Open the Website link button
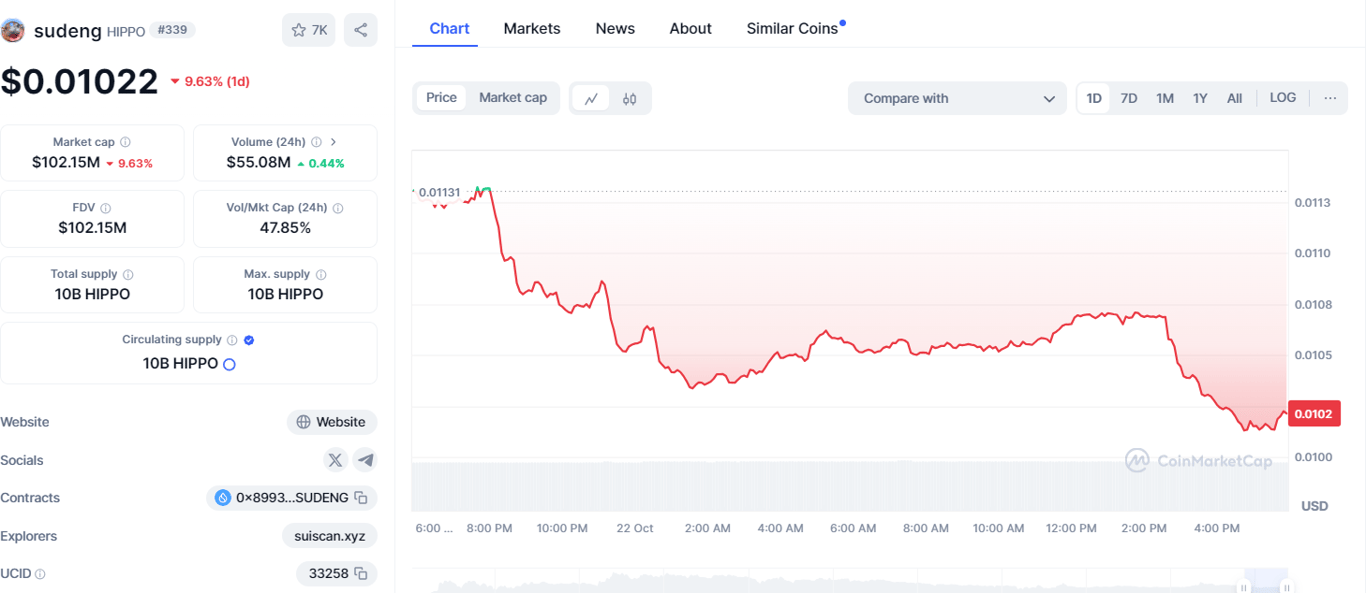This screenshot has width=1366, height=593. 332,422
